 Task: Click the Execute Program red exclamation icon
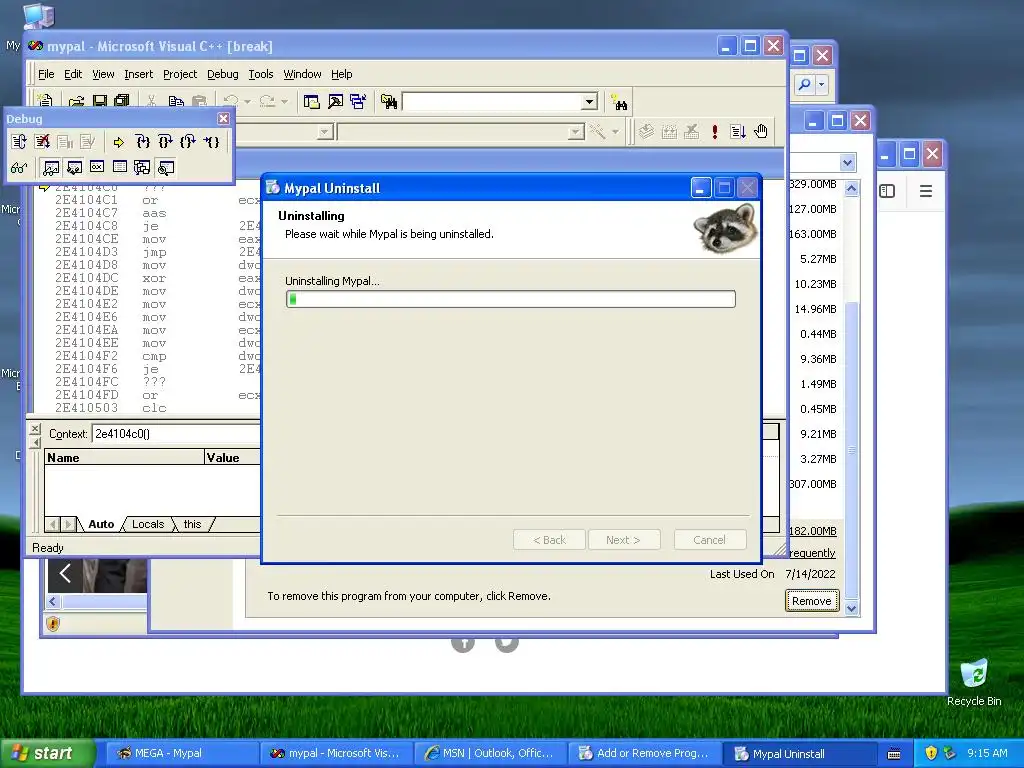tap(715, 131)
